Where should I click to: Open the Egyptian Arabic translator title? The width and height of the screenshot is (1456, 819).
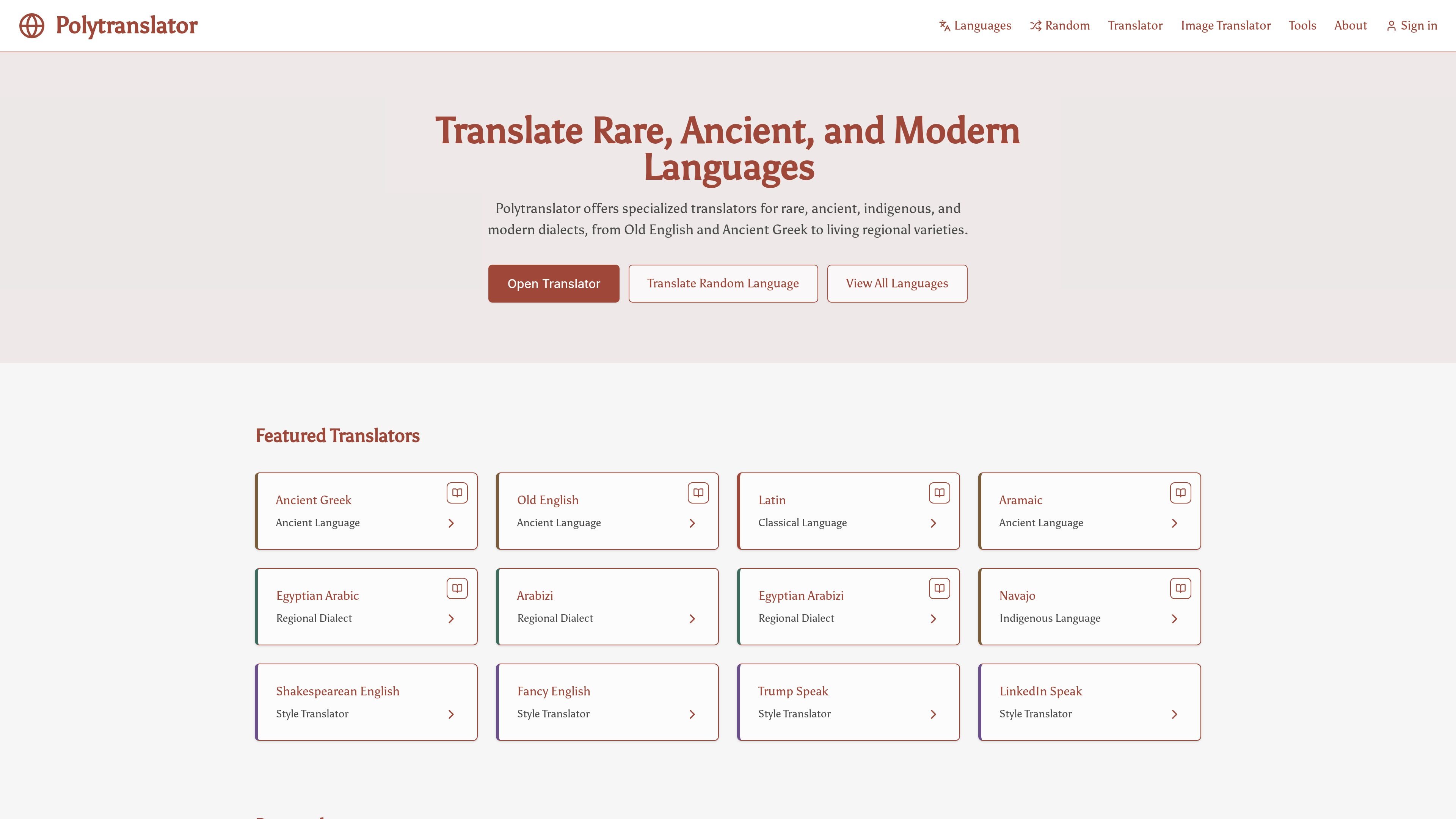[317, 596]
